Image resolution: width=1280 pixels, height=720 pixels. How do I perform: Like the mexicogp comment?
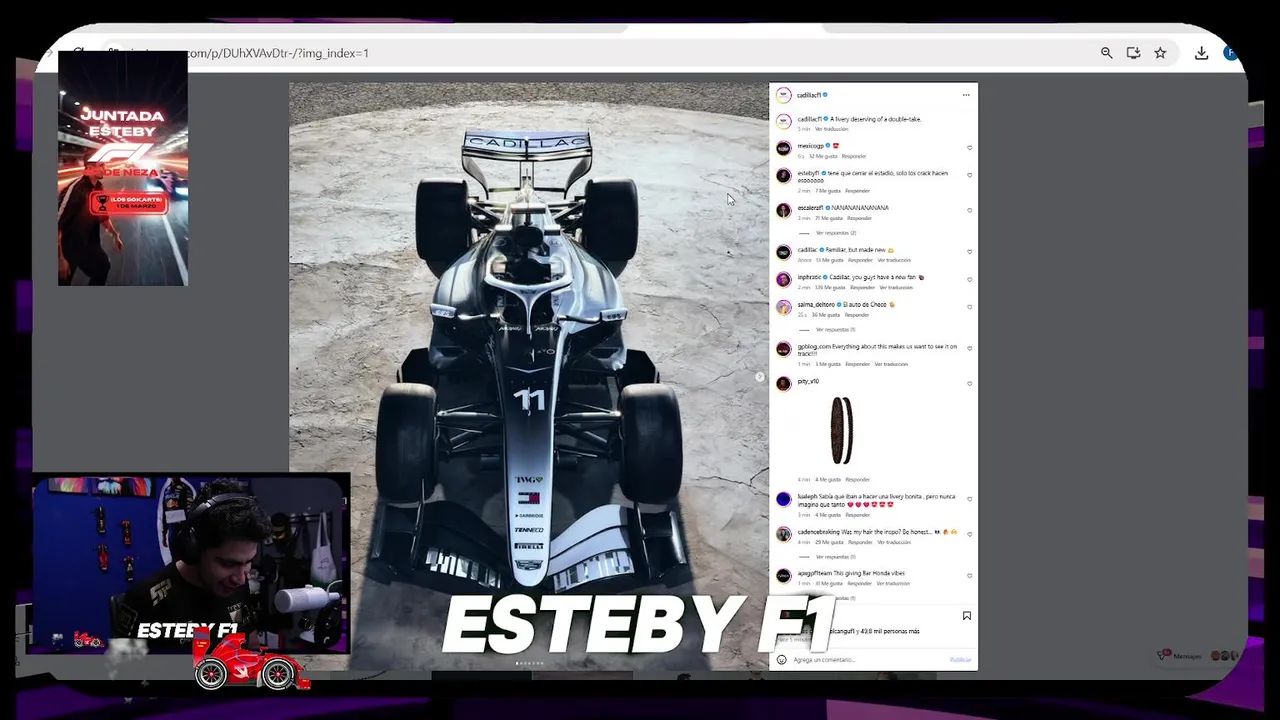969,148
